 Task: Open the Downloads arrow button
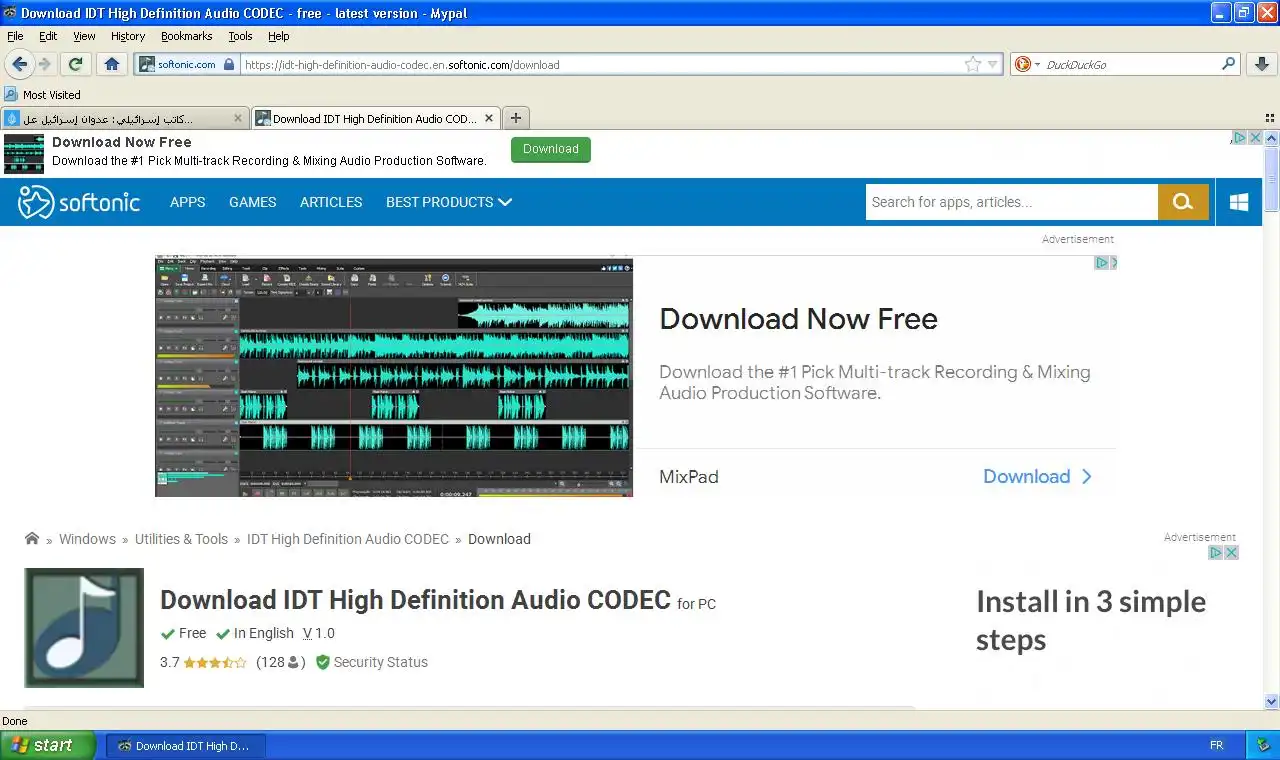(x=1262, y=64)
